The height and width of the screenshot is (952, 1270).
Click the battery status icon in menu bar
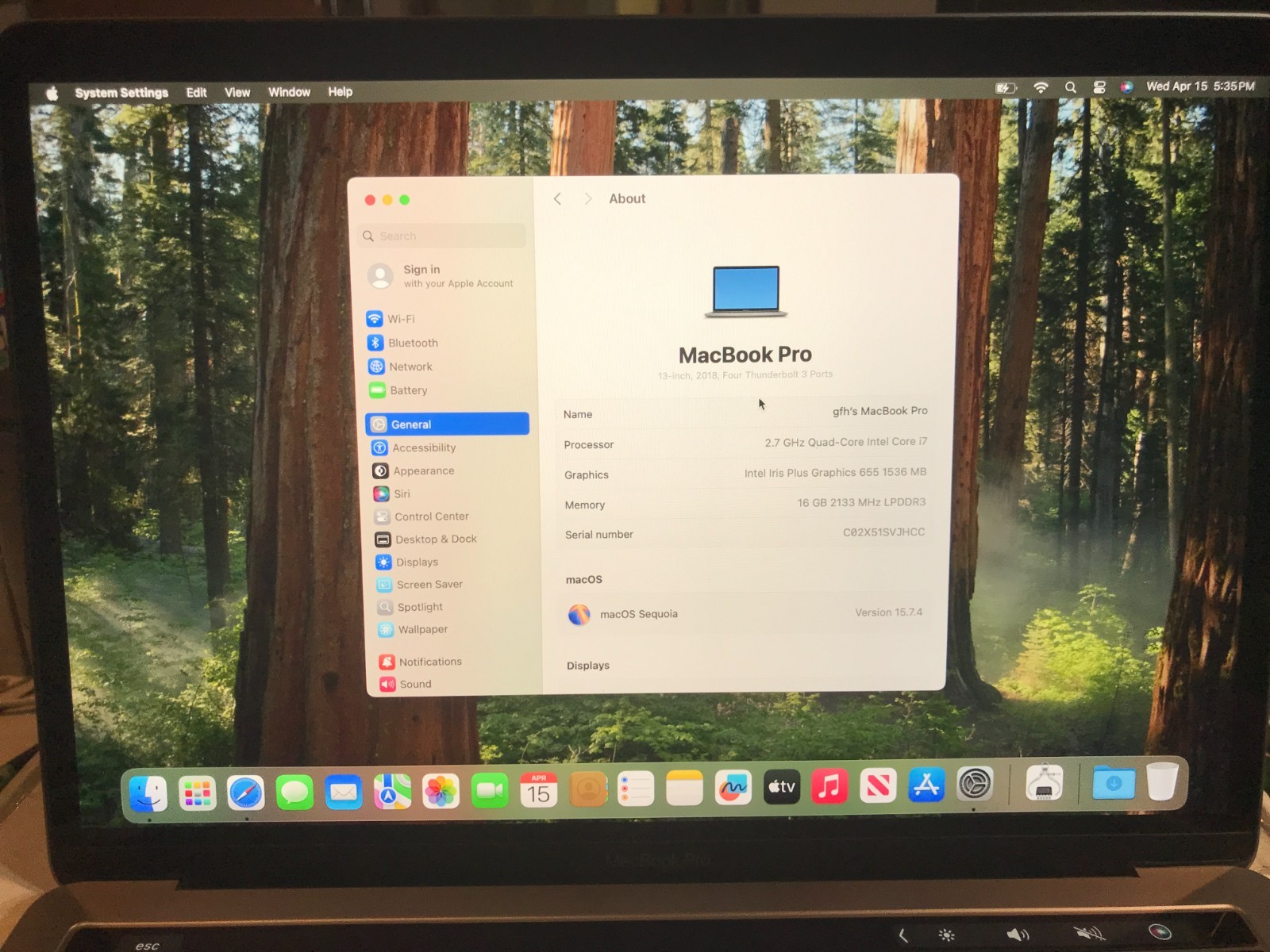tap(1006, 88)
